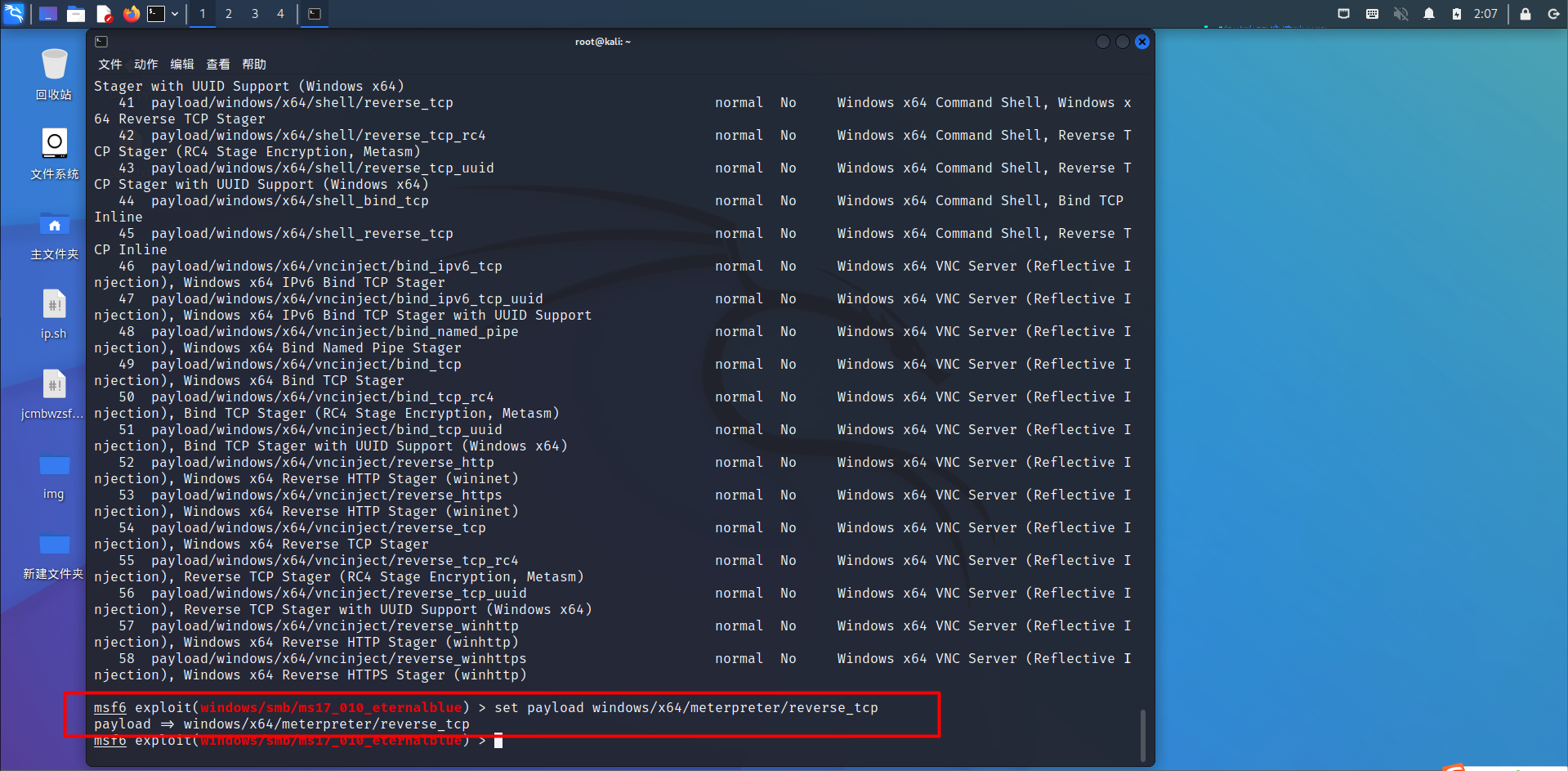Open the 文件 menu in terminal
Viewport: 1568px width, 771px height.
(x=110, y=65)
